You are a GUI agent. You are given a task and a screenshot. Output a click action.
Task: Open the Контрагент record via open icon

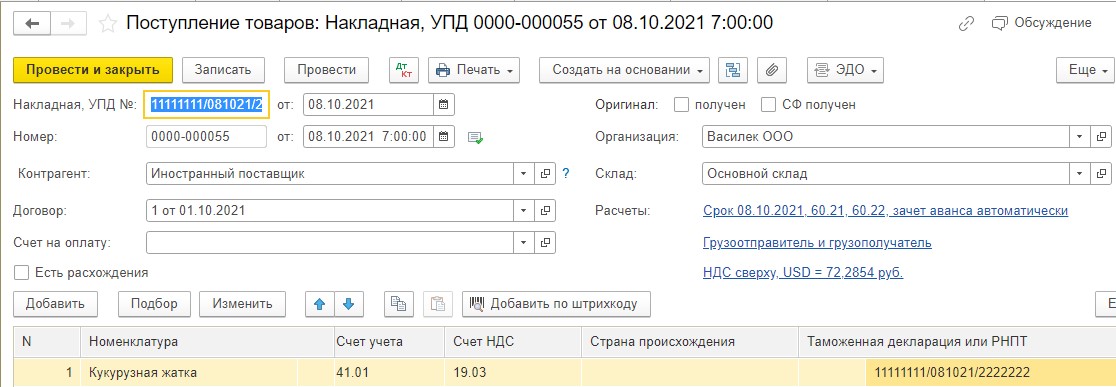(x=545, y=174)
